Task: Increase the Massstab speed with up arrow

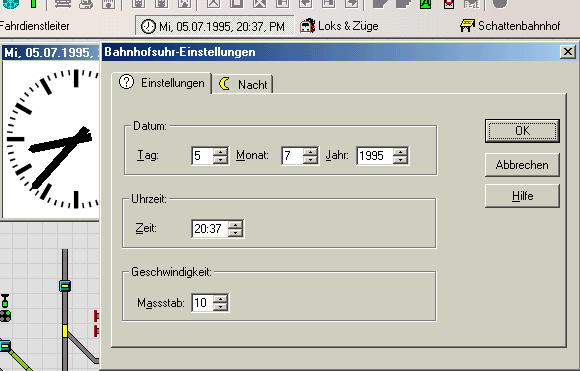Action: [x=220, y=299]
